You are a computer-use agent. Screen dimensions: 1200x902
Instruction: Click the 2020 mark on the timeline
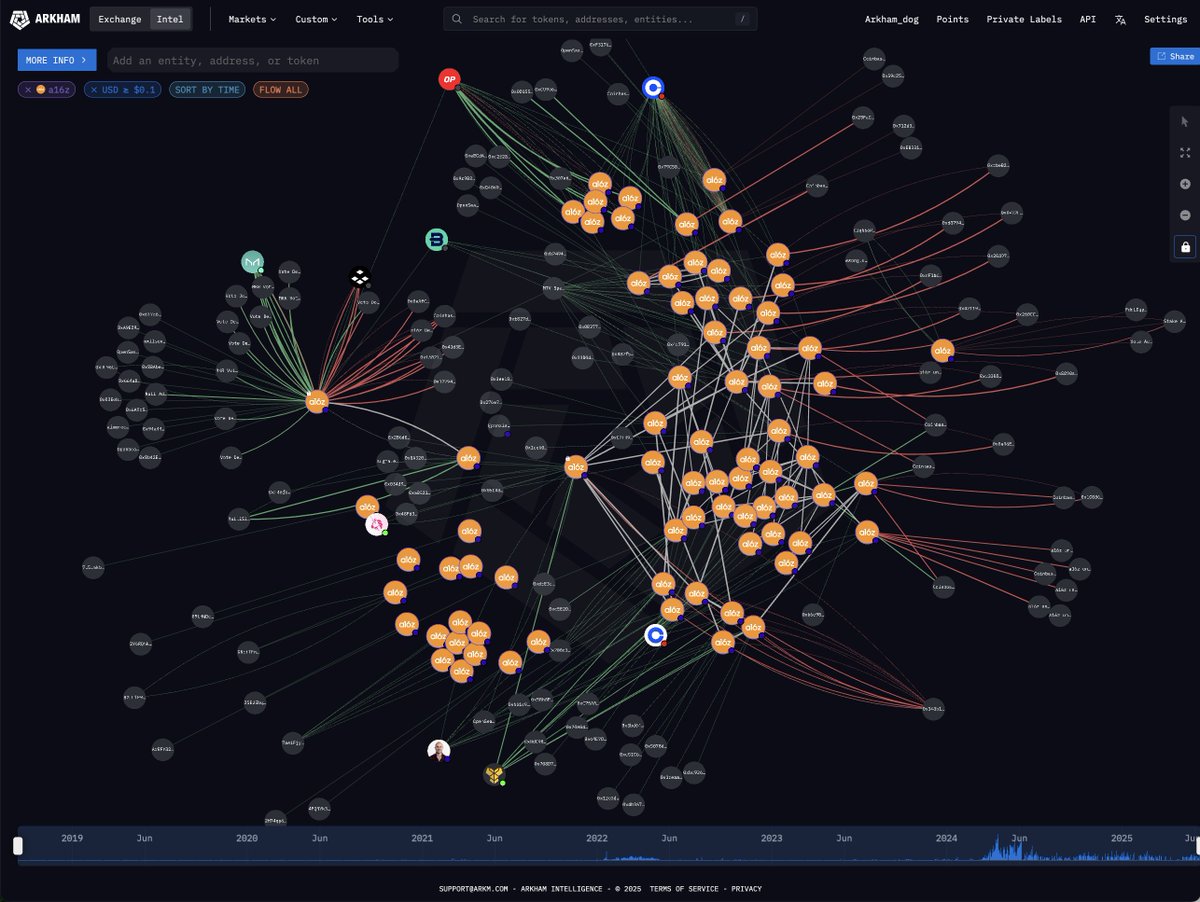[247, 838]
